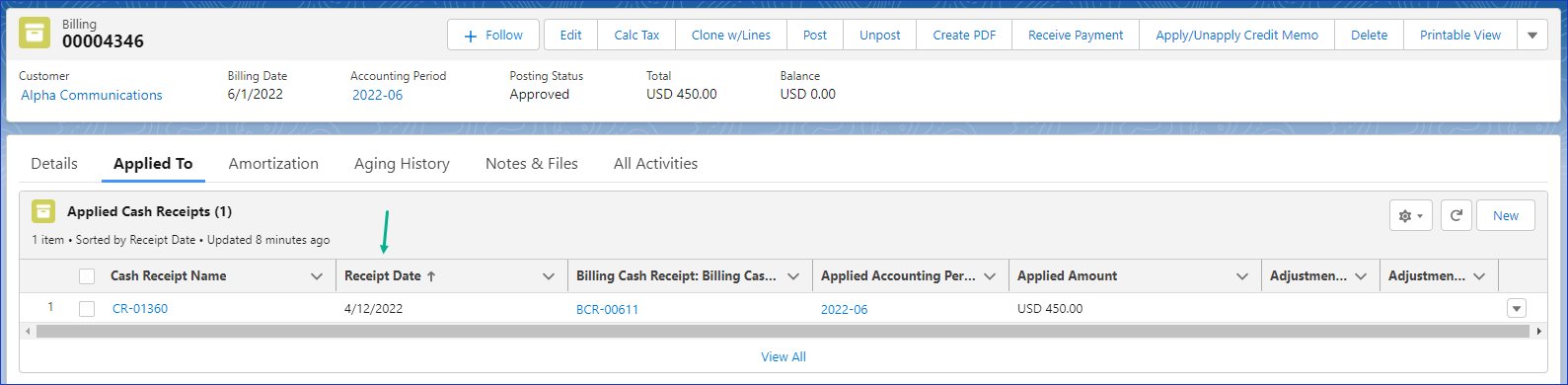Switch to the Details tab
The image size is (1568, 385).
tap(54, 164)
